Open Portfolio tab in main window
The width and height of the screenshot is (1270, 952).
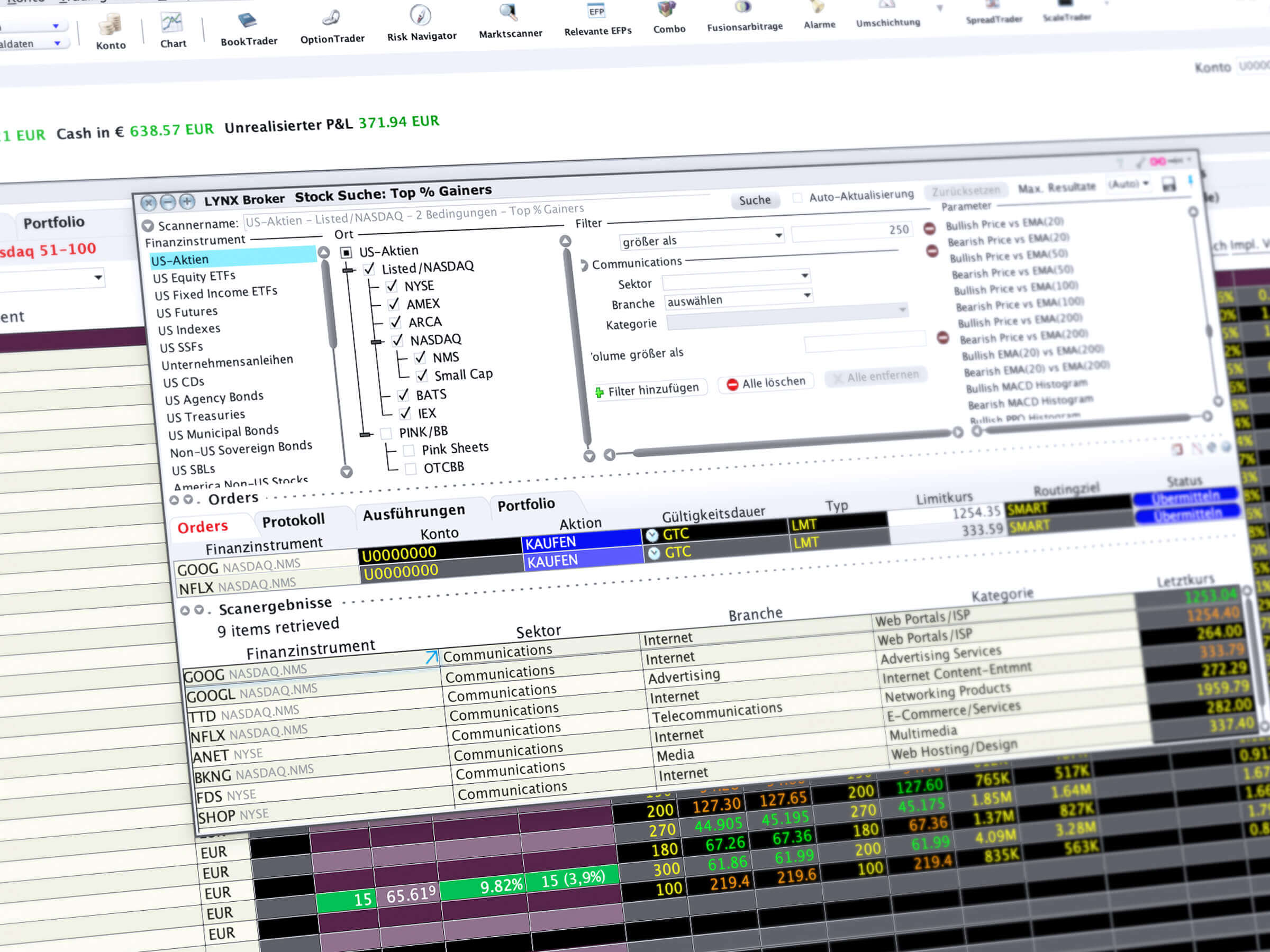point(54,222)
